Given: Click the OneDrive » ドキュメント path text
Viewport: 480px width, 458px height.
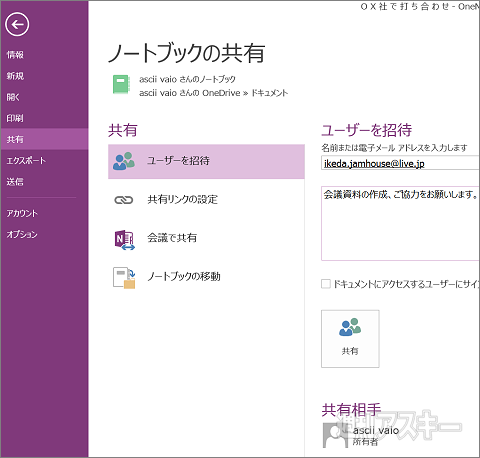Looking at the screenshot, I should tap(213, 93).
